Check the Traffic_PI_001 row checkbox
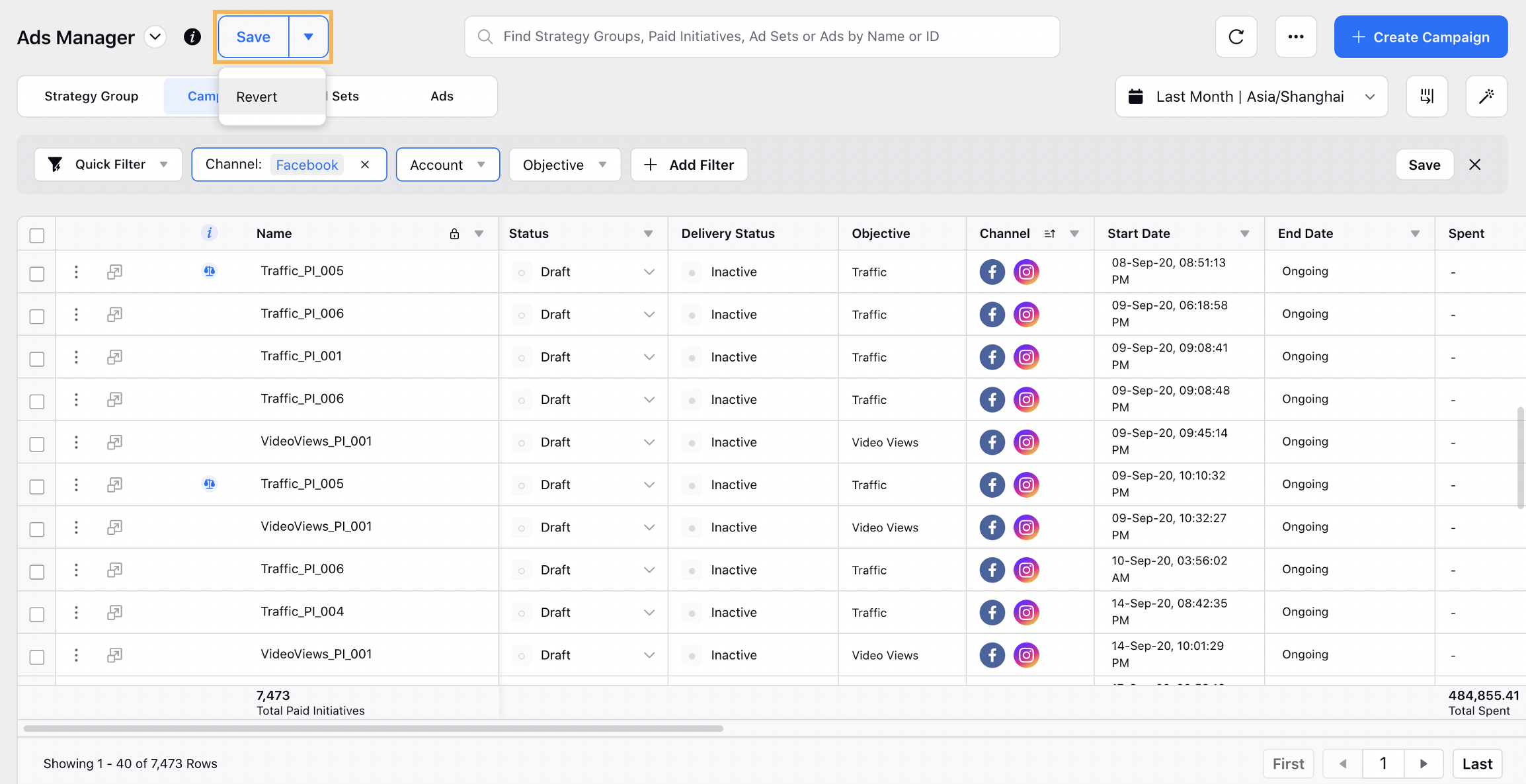The height and width of the screenshot is (784, 1526). click(37, 359)
